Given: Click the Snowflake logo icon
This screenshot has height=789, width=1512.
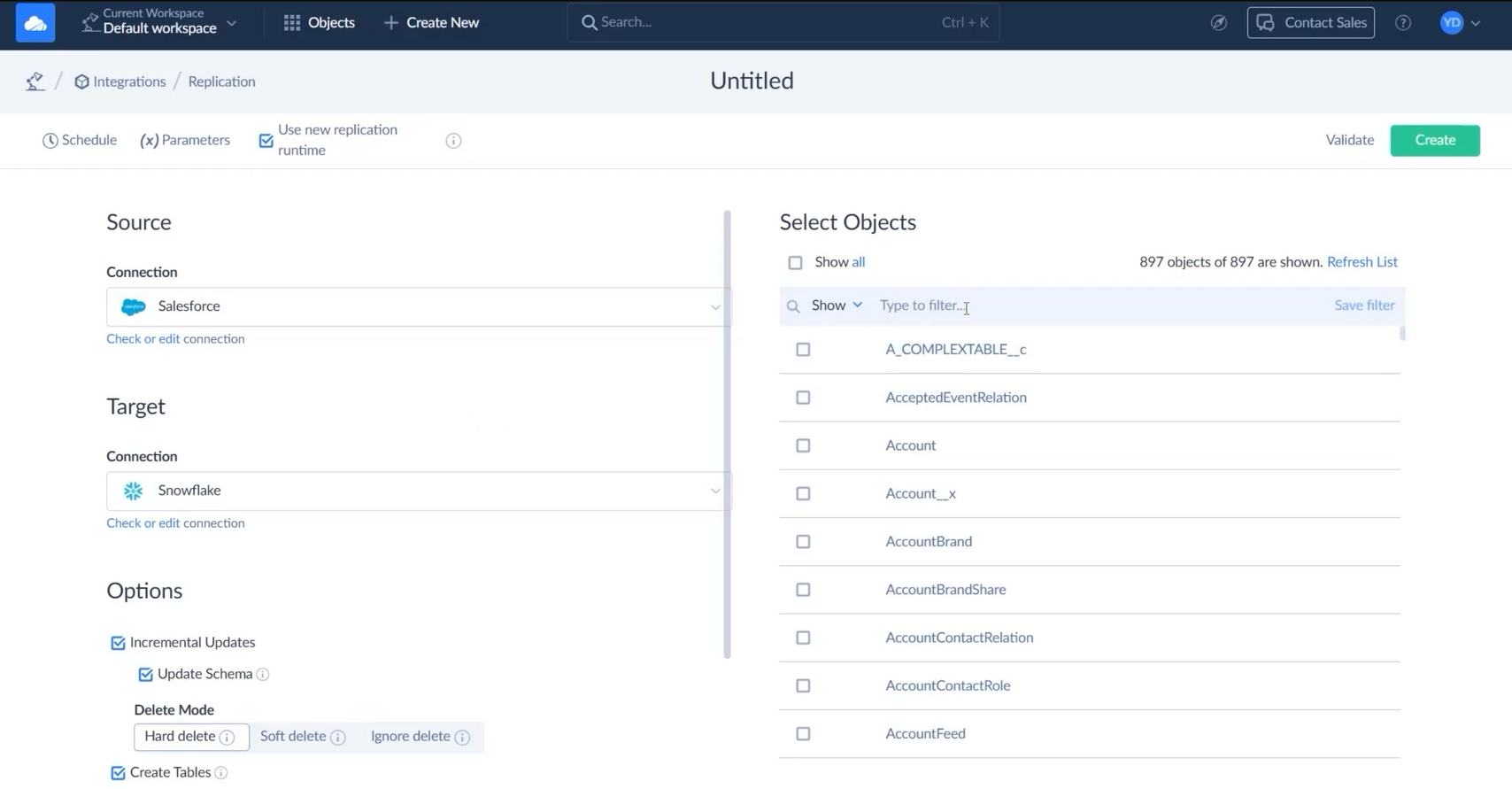Looking at the screenshot, I should click(x=134, y=491).
